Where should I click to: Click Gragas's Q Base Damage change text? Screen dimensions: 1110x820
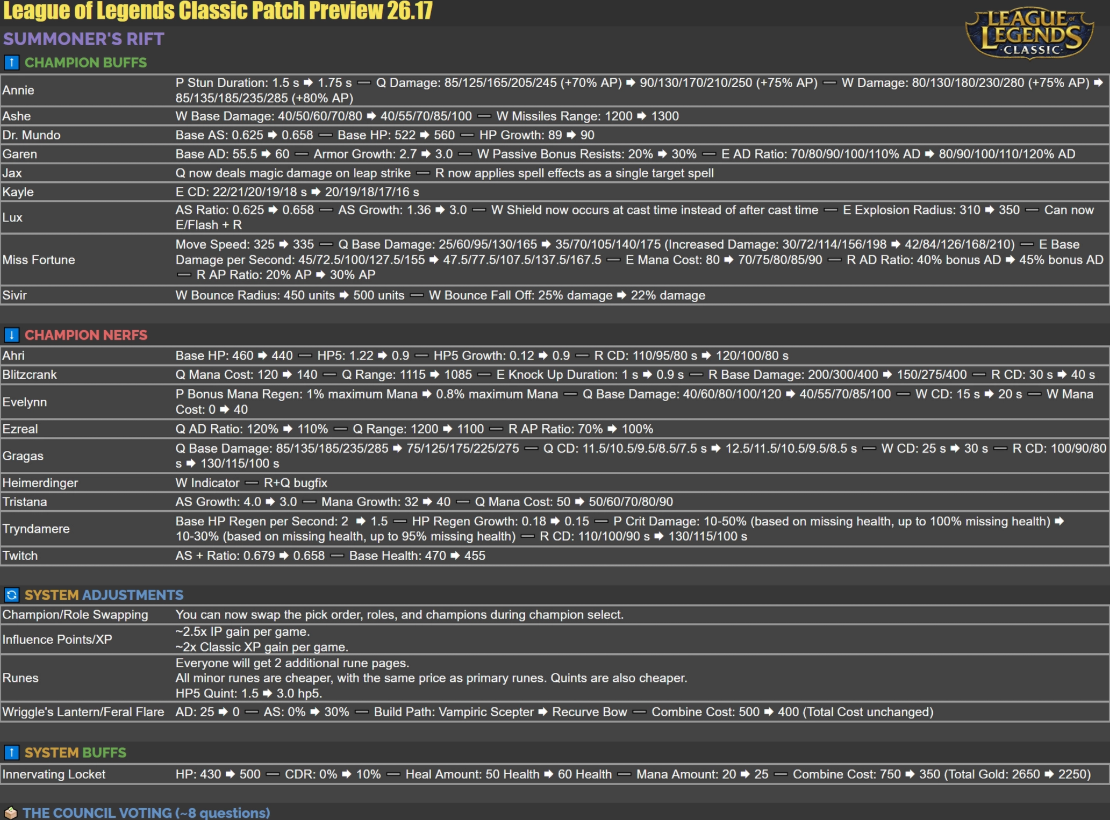point(347,448)
